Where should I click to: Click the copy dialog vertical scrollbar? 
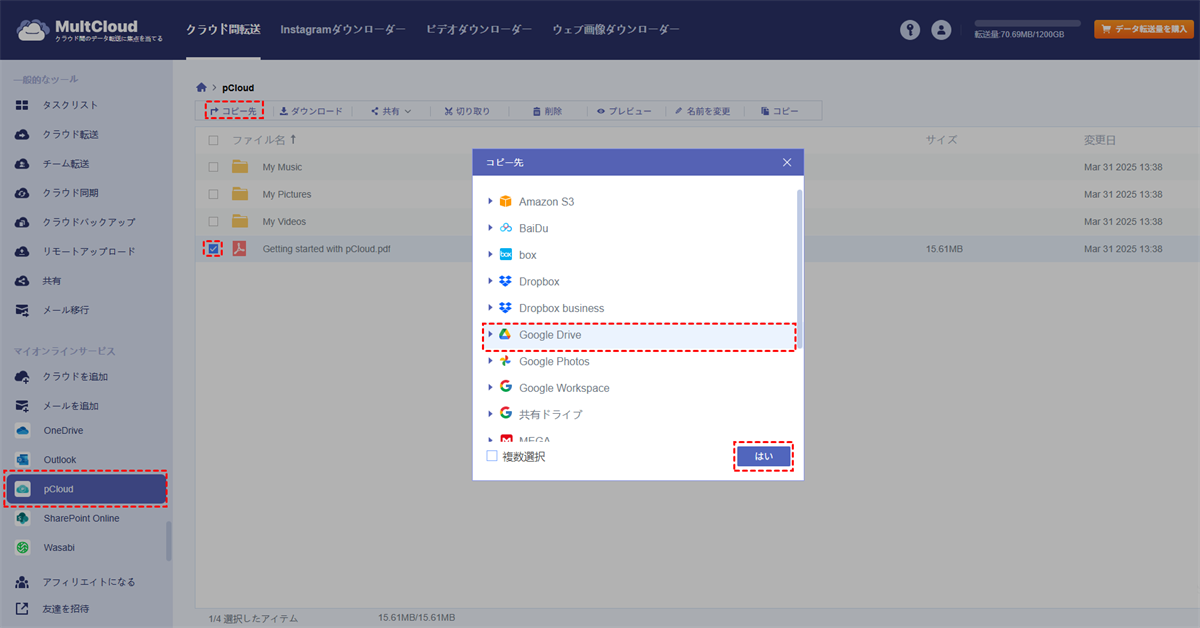pyautogui.click(x=799, y=268)
